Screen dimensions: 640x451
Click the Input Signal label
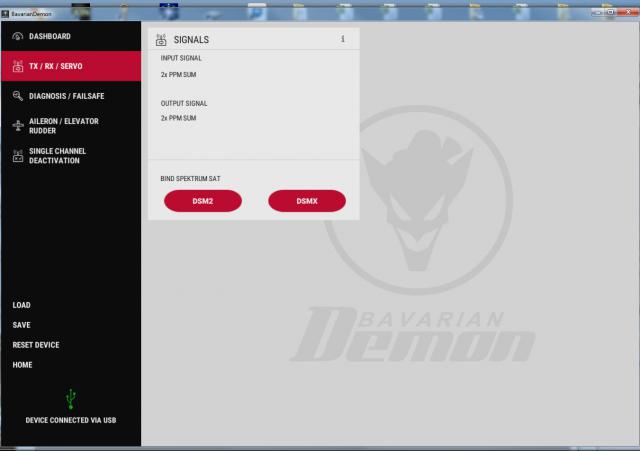tap(181, 58)
